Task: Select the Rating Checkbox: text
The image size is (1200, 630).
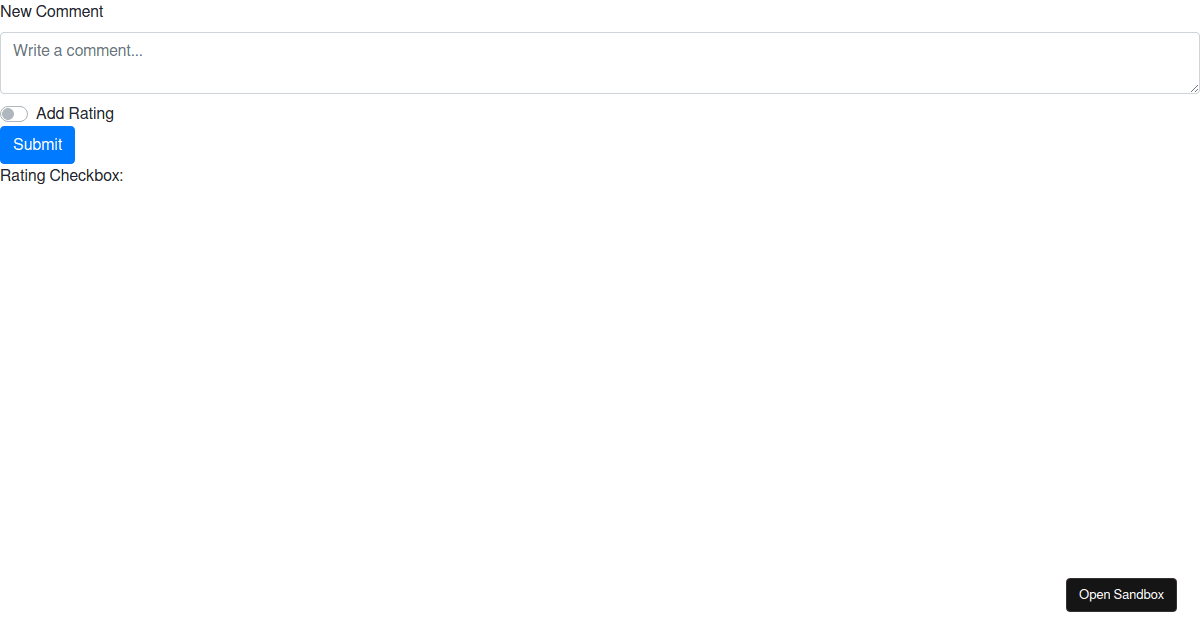Action: click(62, 176)
